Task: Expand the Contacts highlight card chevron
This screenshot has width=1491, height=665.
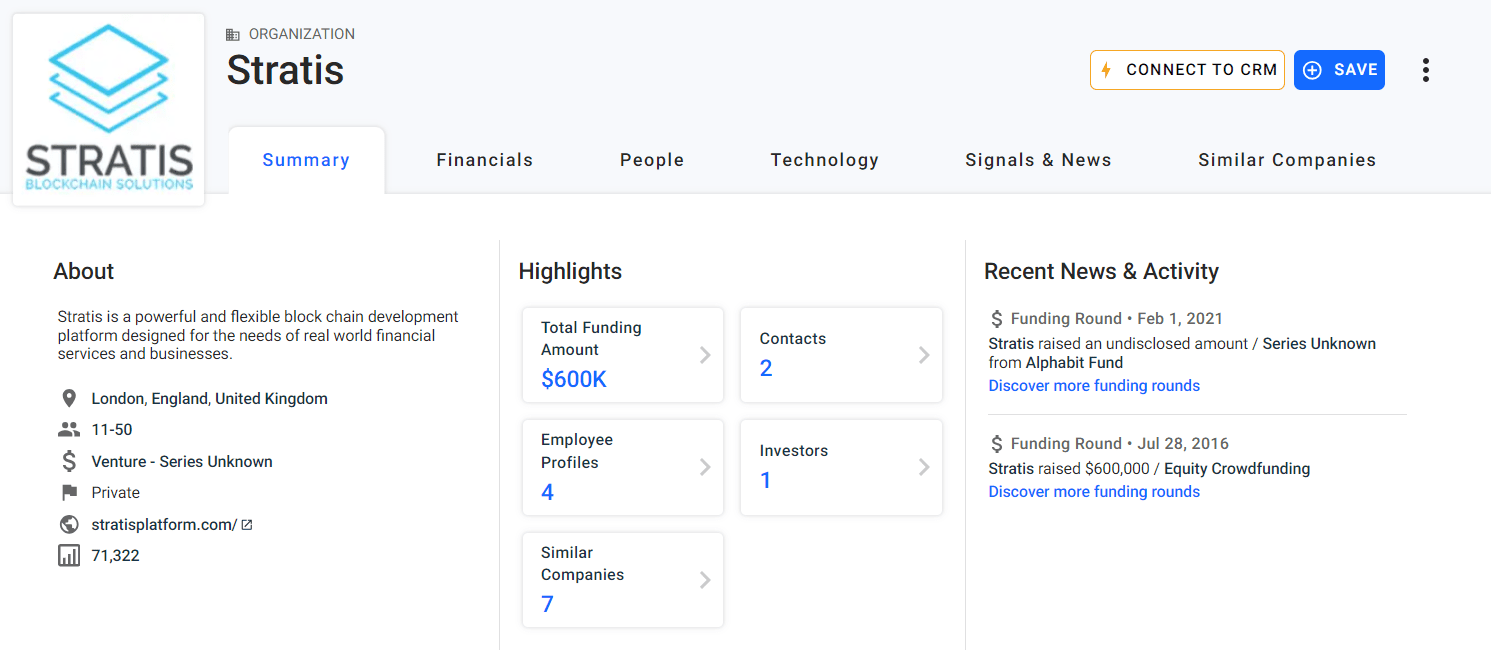Action: 925,354
